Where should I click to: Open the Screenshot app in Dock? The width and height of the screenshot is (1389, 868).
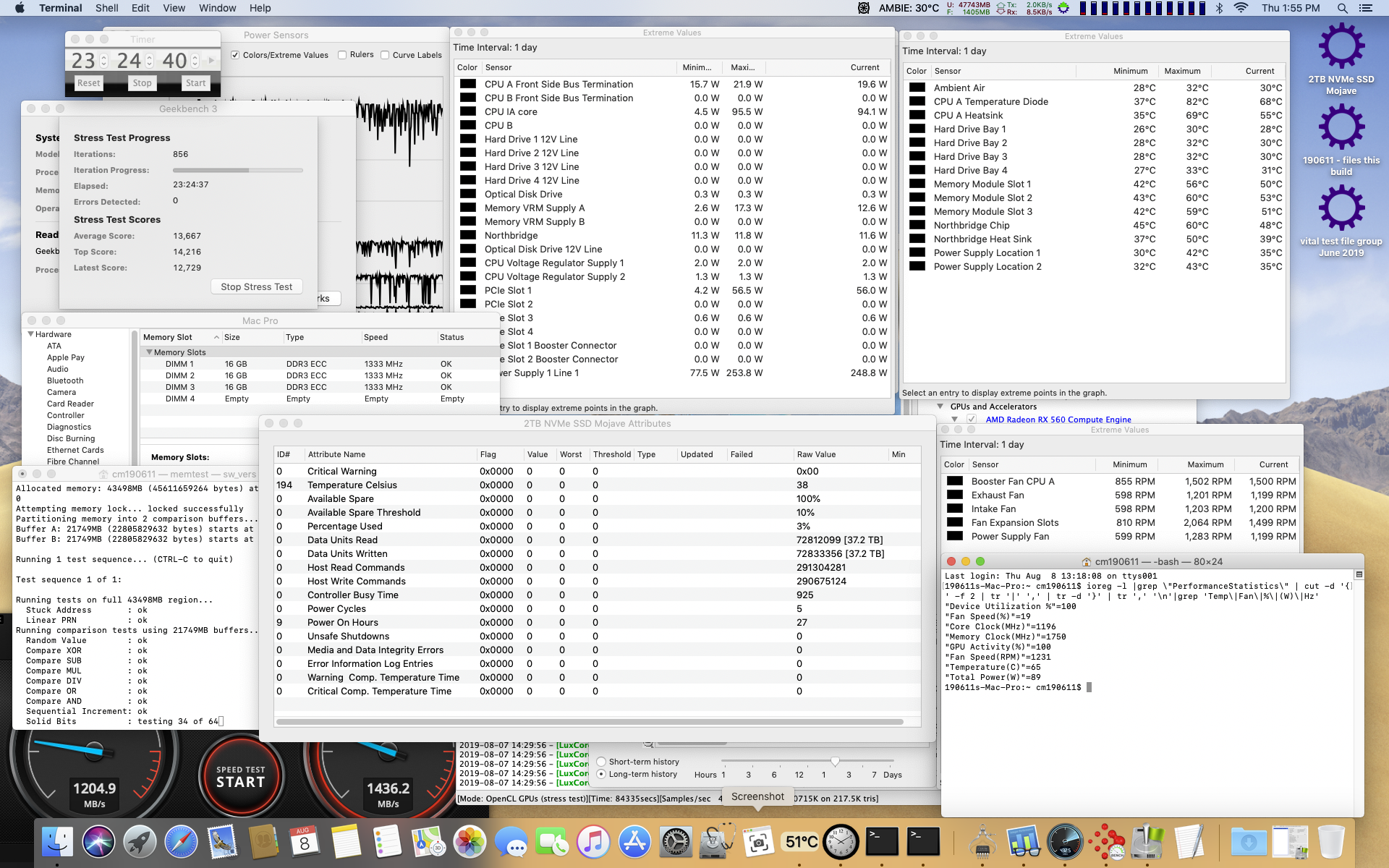coord(758,842)
